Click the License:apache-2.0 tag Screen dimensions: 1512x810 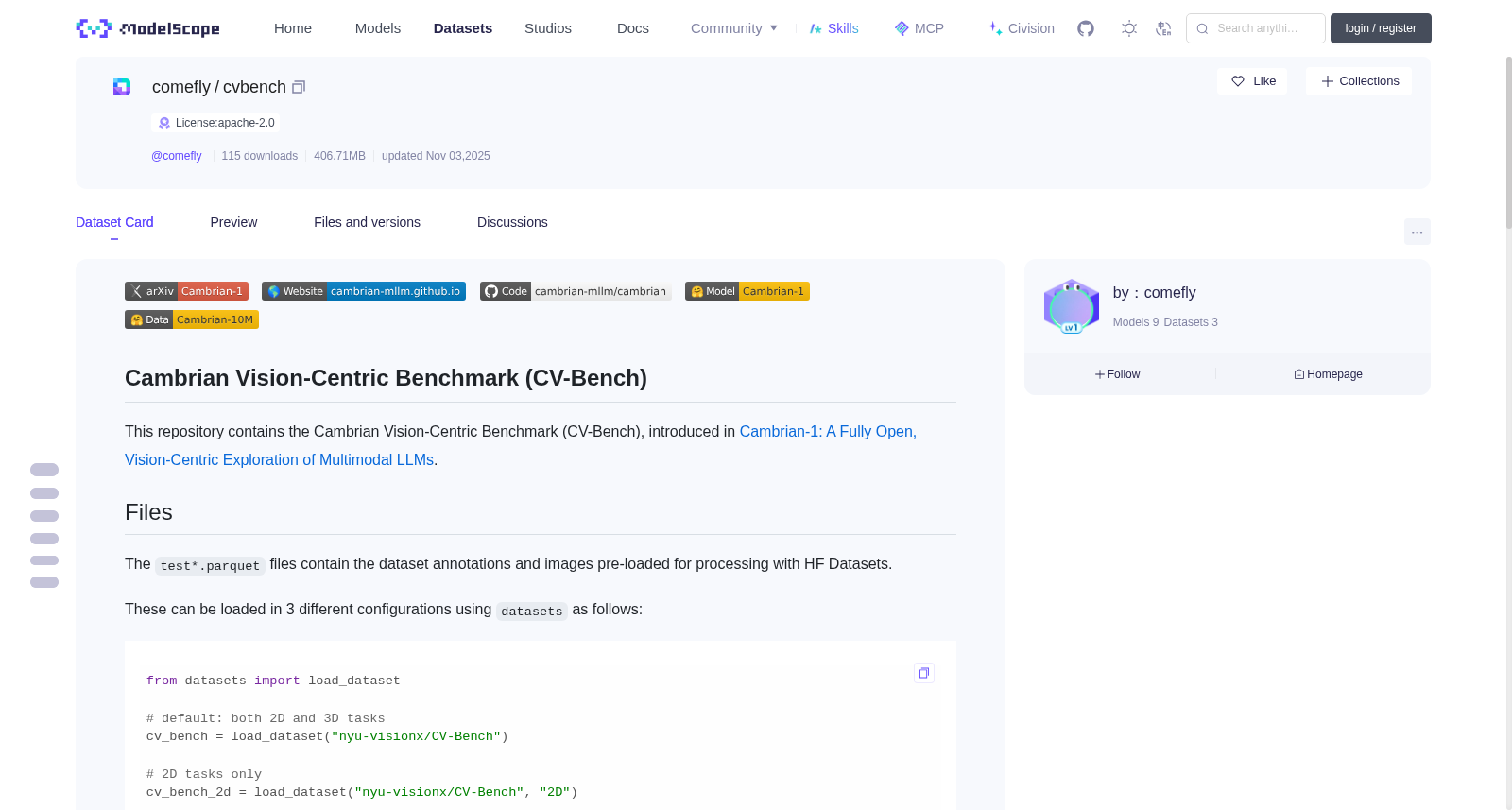(x=215, y=123)
